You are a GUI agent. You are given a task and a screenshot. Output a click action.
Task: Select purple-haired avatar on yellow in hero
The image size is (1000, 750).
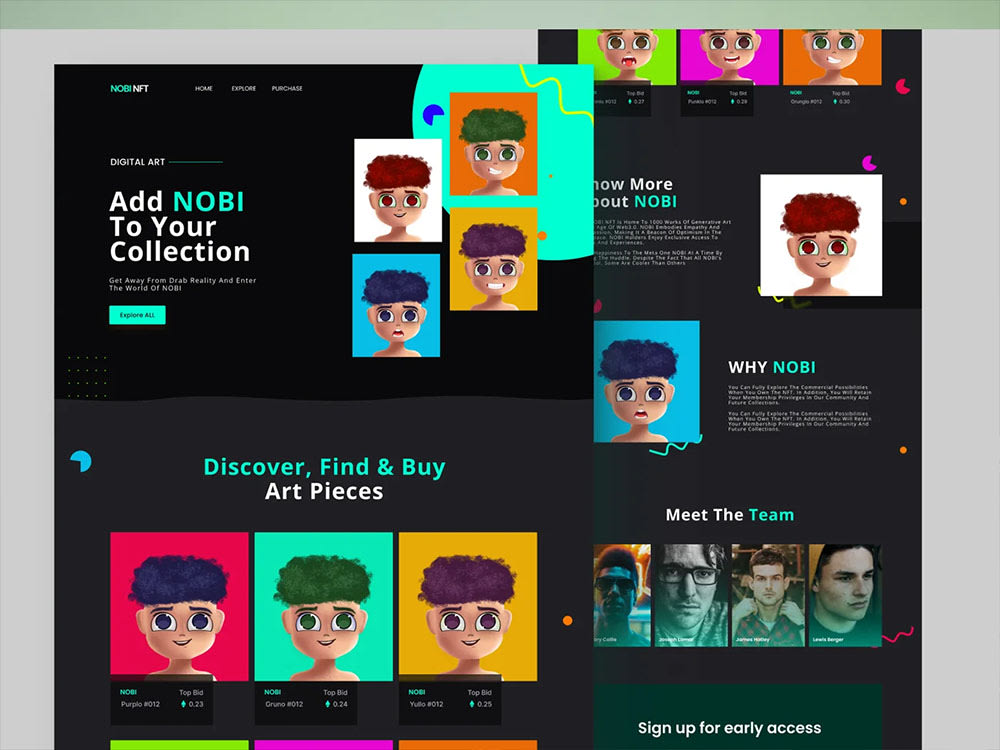(x=494, y=259)
